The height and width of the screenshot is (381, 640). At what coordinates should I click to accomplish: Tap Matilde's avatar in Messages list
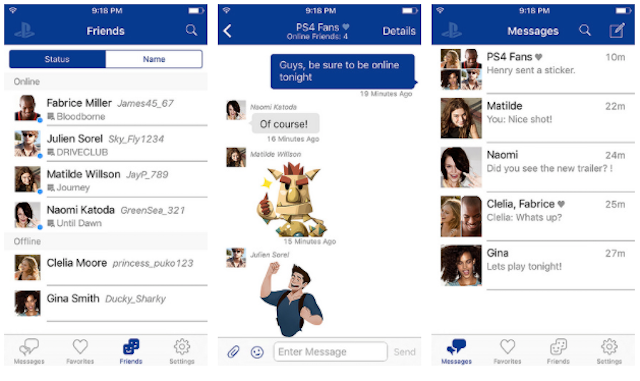(x=461, y=118)
